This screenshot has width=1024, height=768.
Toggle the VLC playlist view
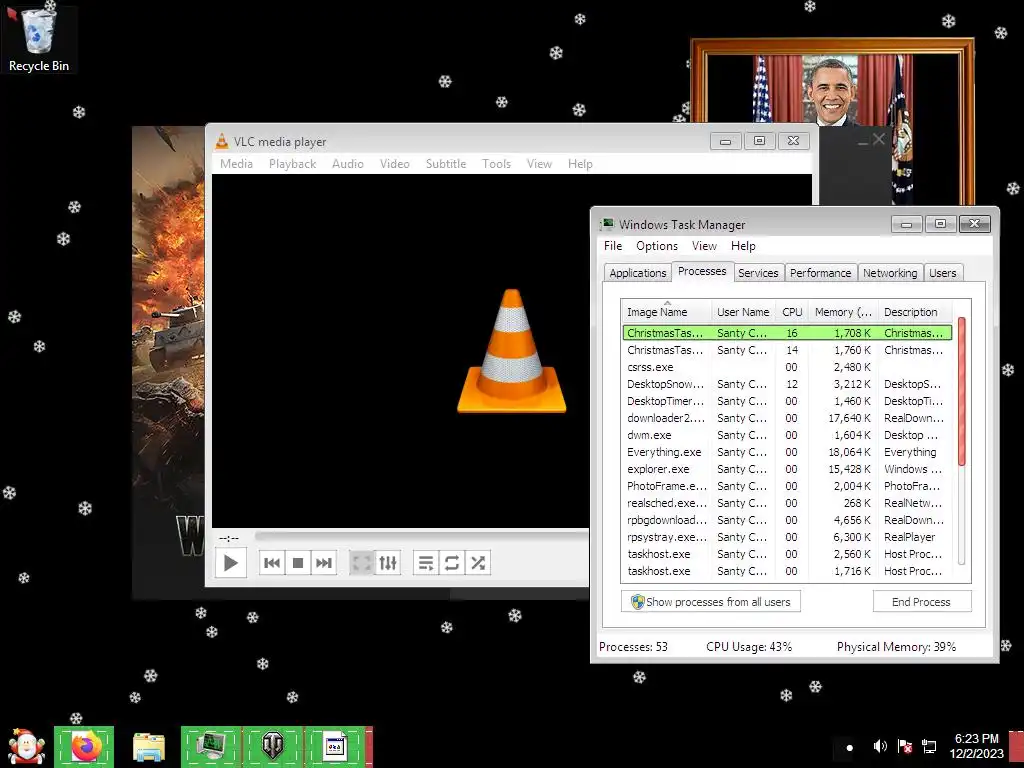point(426,562)
